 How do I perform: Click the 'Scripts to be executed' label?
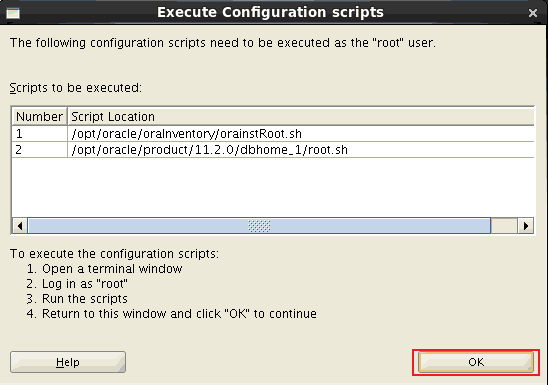pyautogui.click(x=76, y=88)
